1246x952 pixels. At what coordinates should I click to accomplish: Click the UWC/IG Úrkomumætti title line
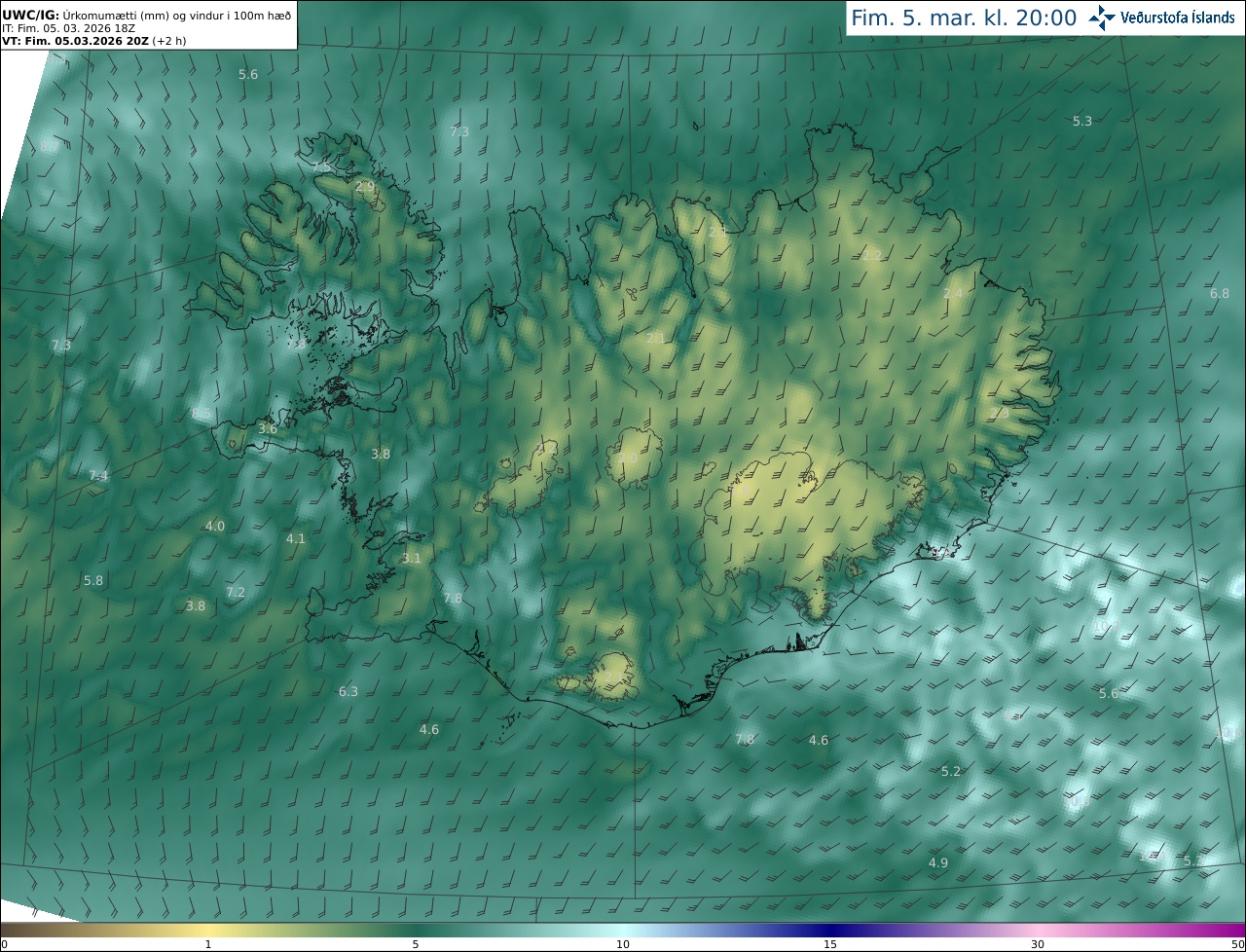point(146,16)
